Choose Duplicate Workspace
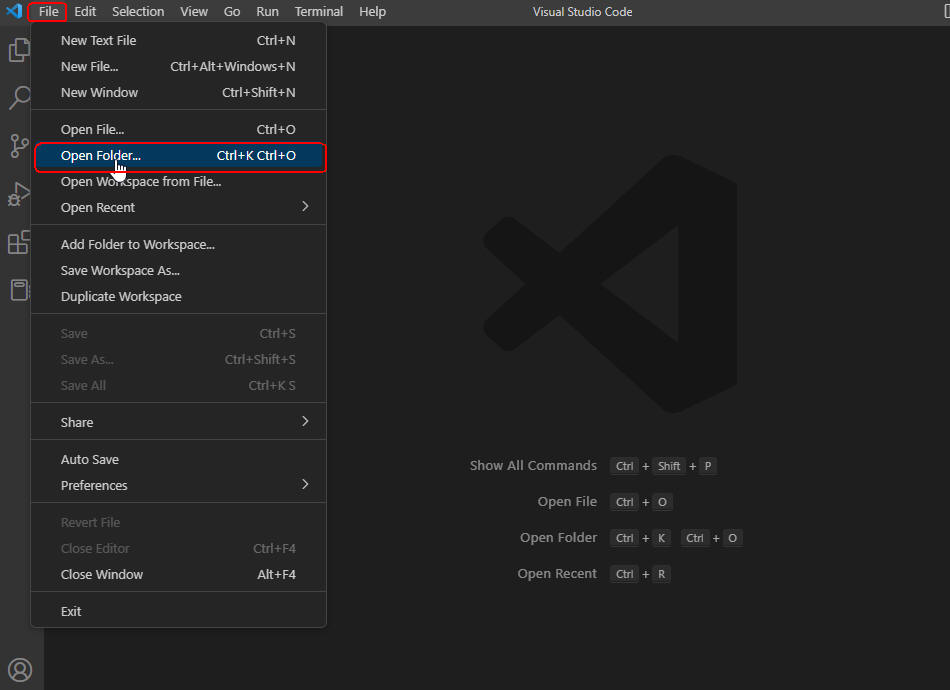Image resolution: width=950 pixels, height=690 pixels. click(179, 297)
